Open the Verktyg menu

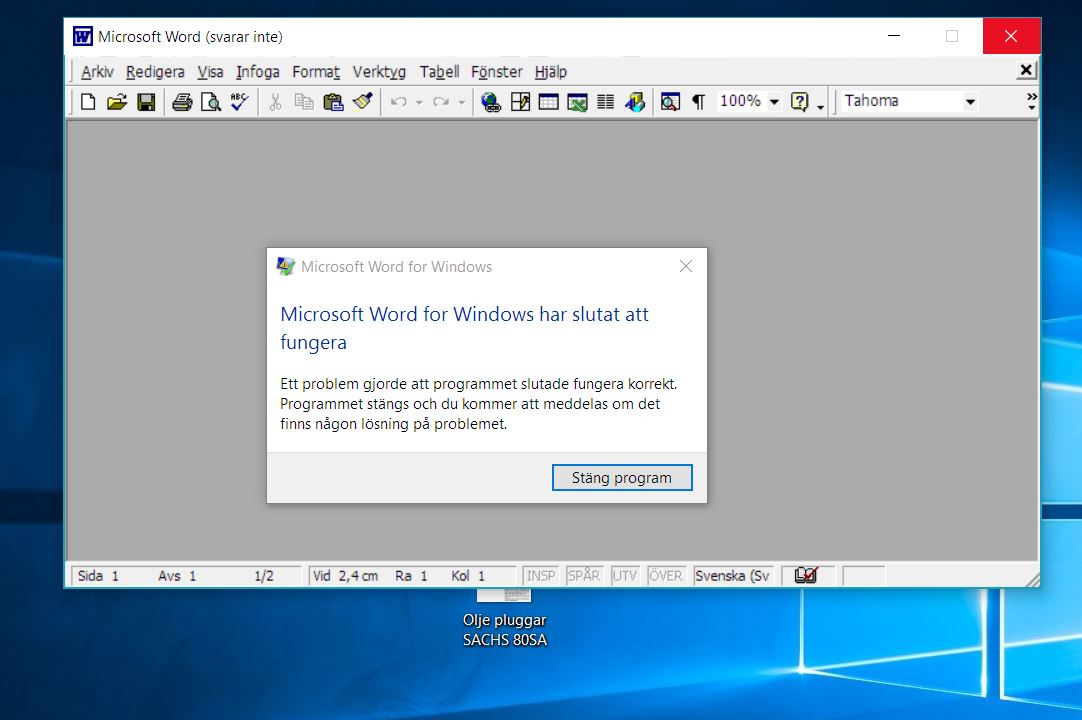(379, 72)
